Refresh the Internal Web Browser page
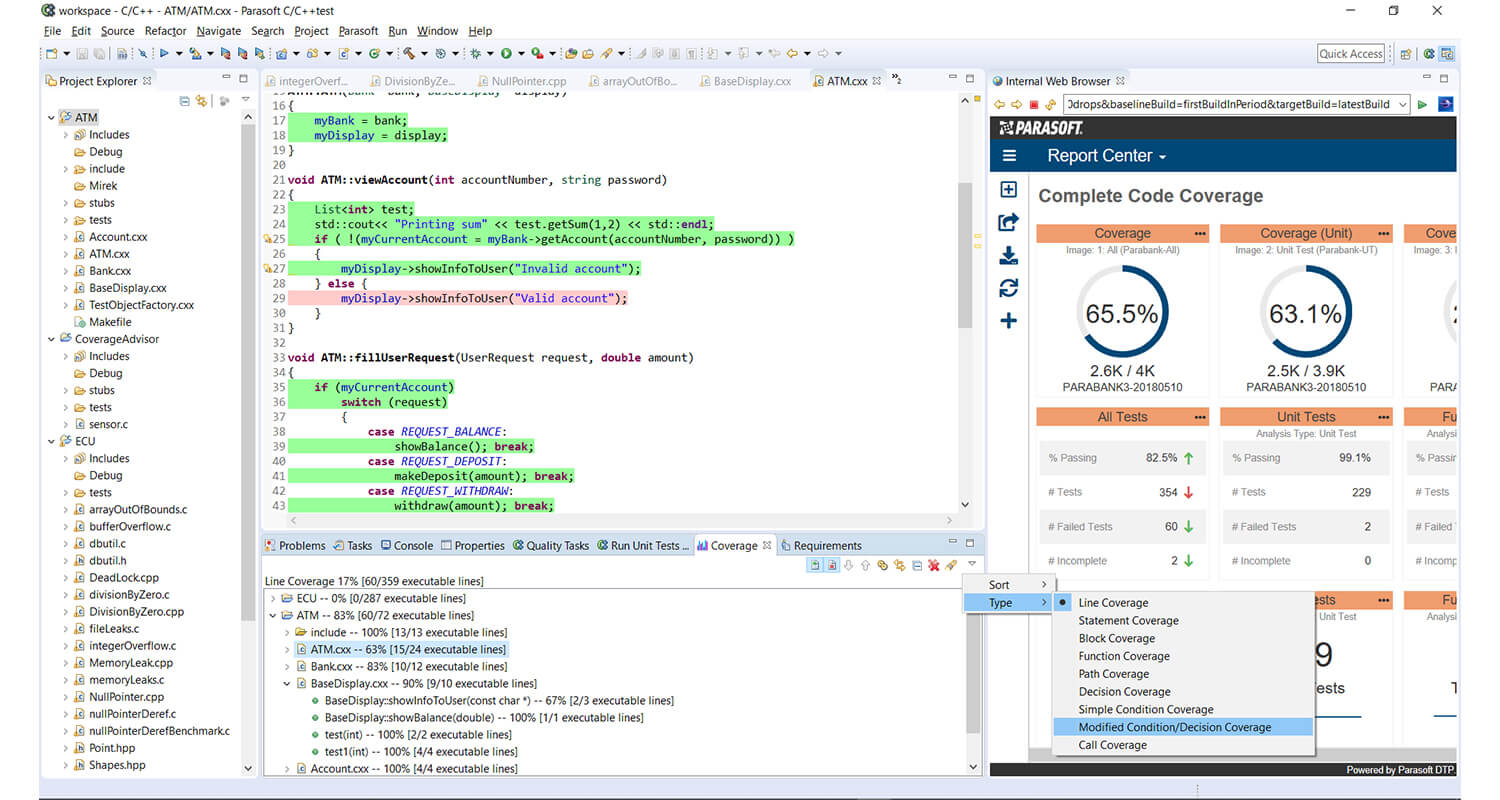 pos(1050,104)
